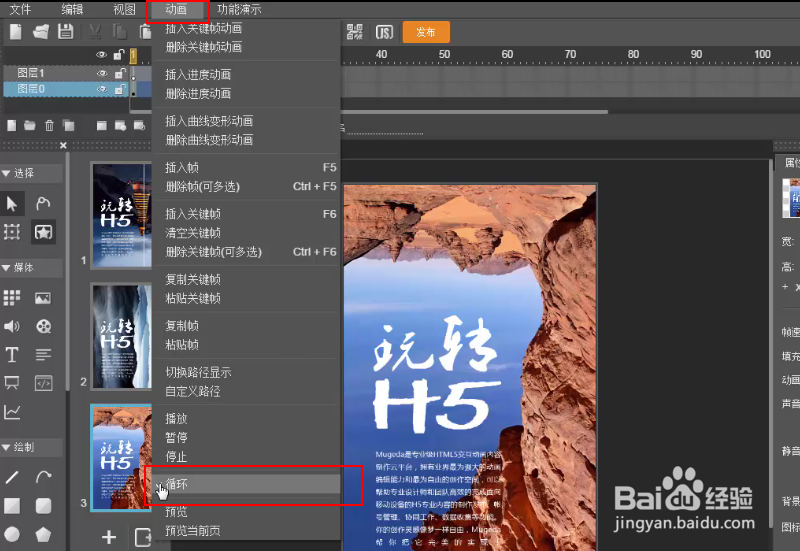
Task: Select the circle drawing tool
Action: [x=12, y=534]
